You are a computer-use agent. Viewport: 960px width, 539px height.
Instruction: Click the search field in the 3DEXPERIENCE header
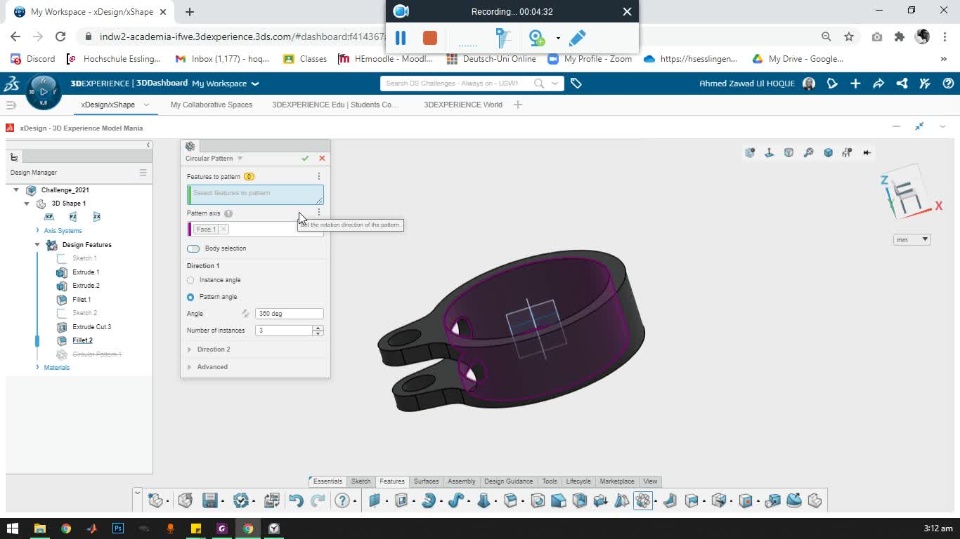[x=458, y=83]
